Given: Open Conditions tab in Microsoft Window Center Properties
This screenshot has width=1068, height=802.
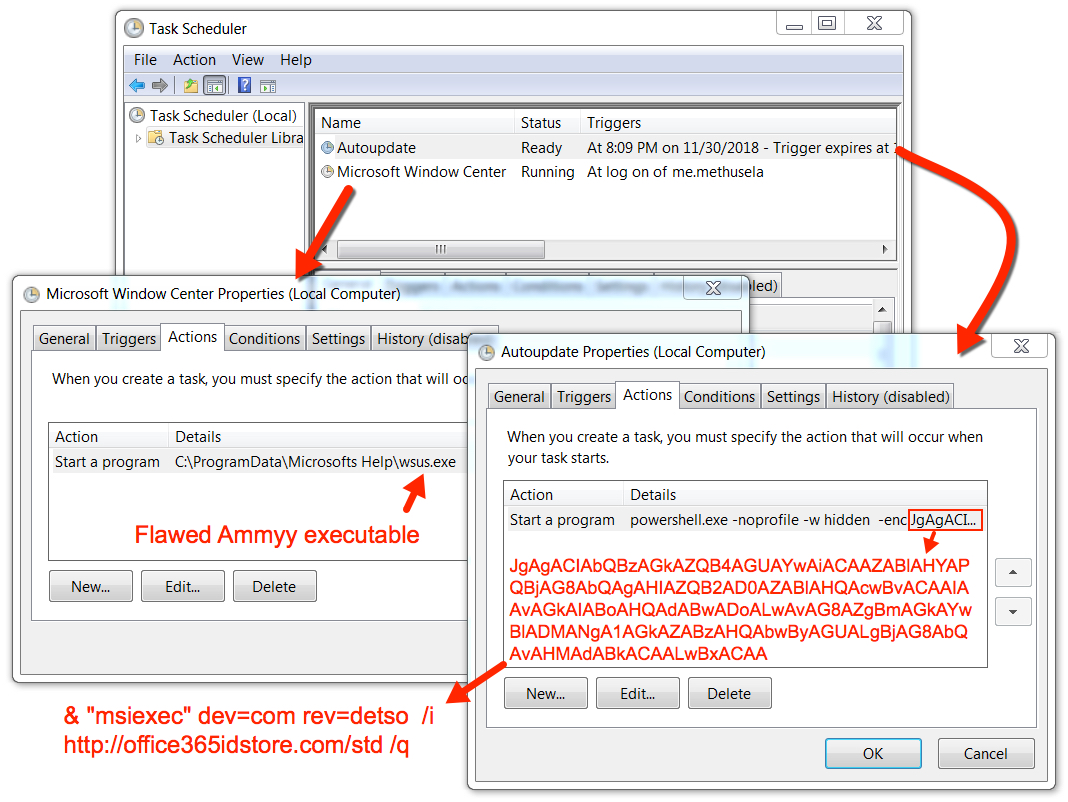Looking at the screenshot, I should point(264,339).
